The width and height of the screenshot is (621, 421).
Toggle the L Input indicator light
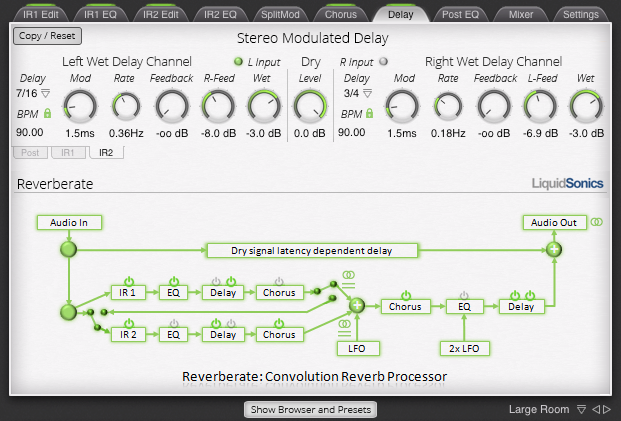pos(238,61)
